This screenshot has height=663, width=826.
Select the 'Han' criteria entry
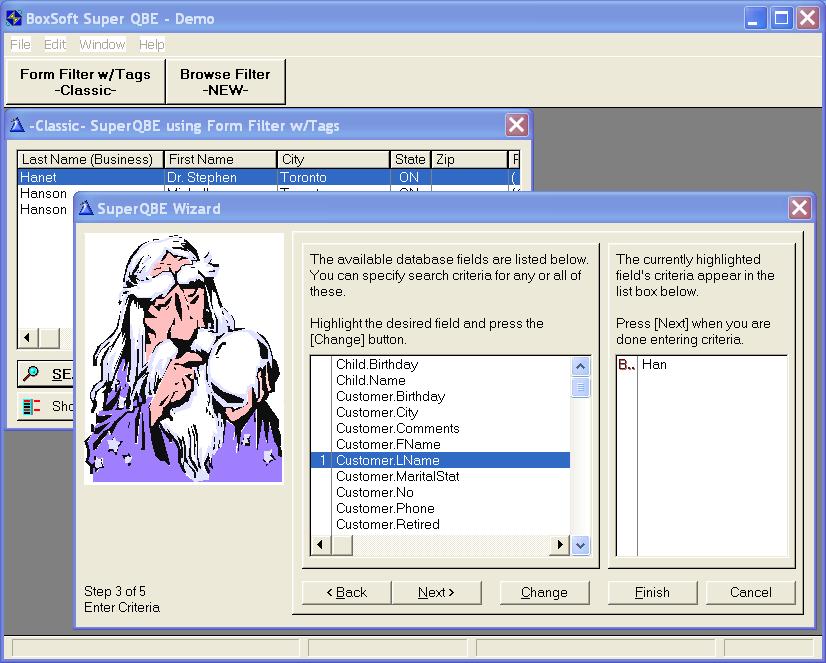(x=654, y=364)
